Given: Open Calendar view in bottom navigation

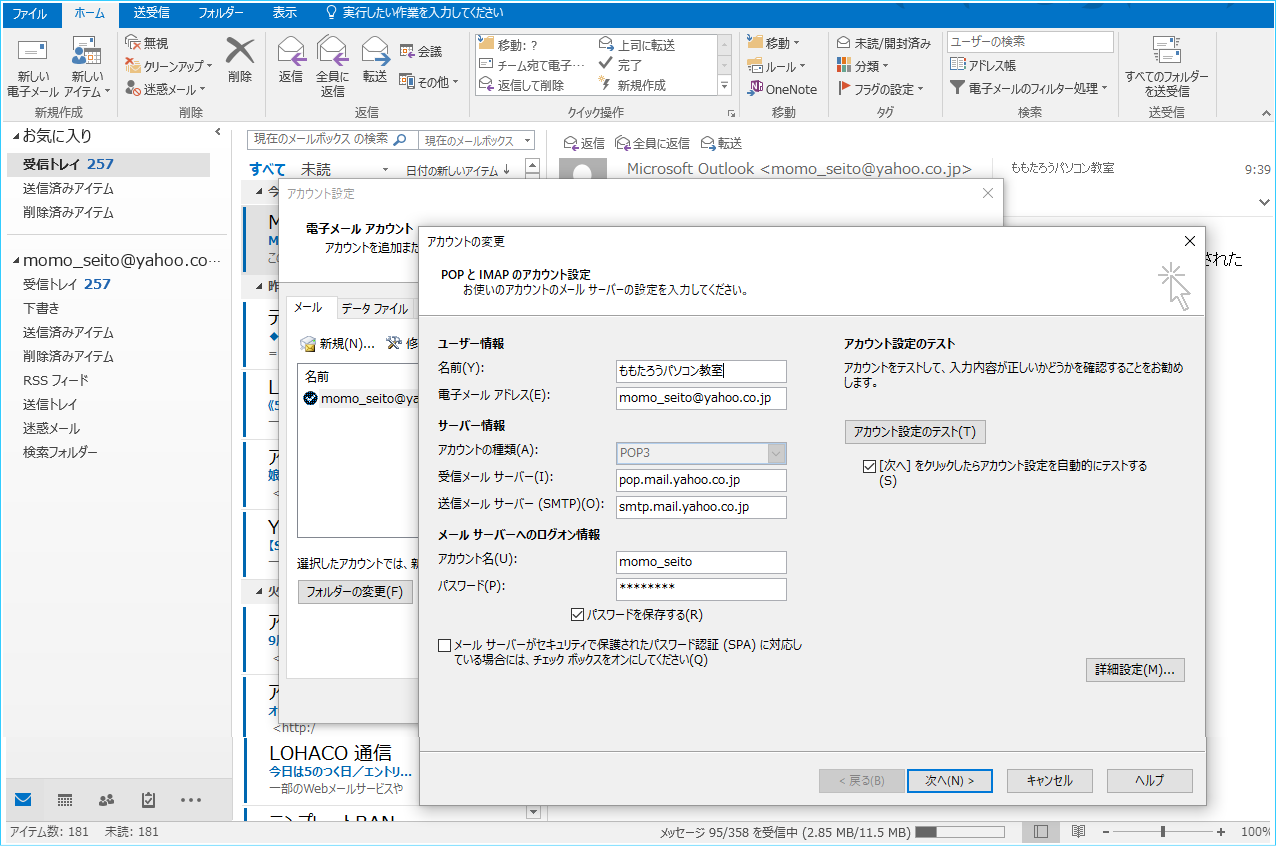Looking at the screenshot, I should click(65, 800).
